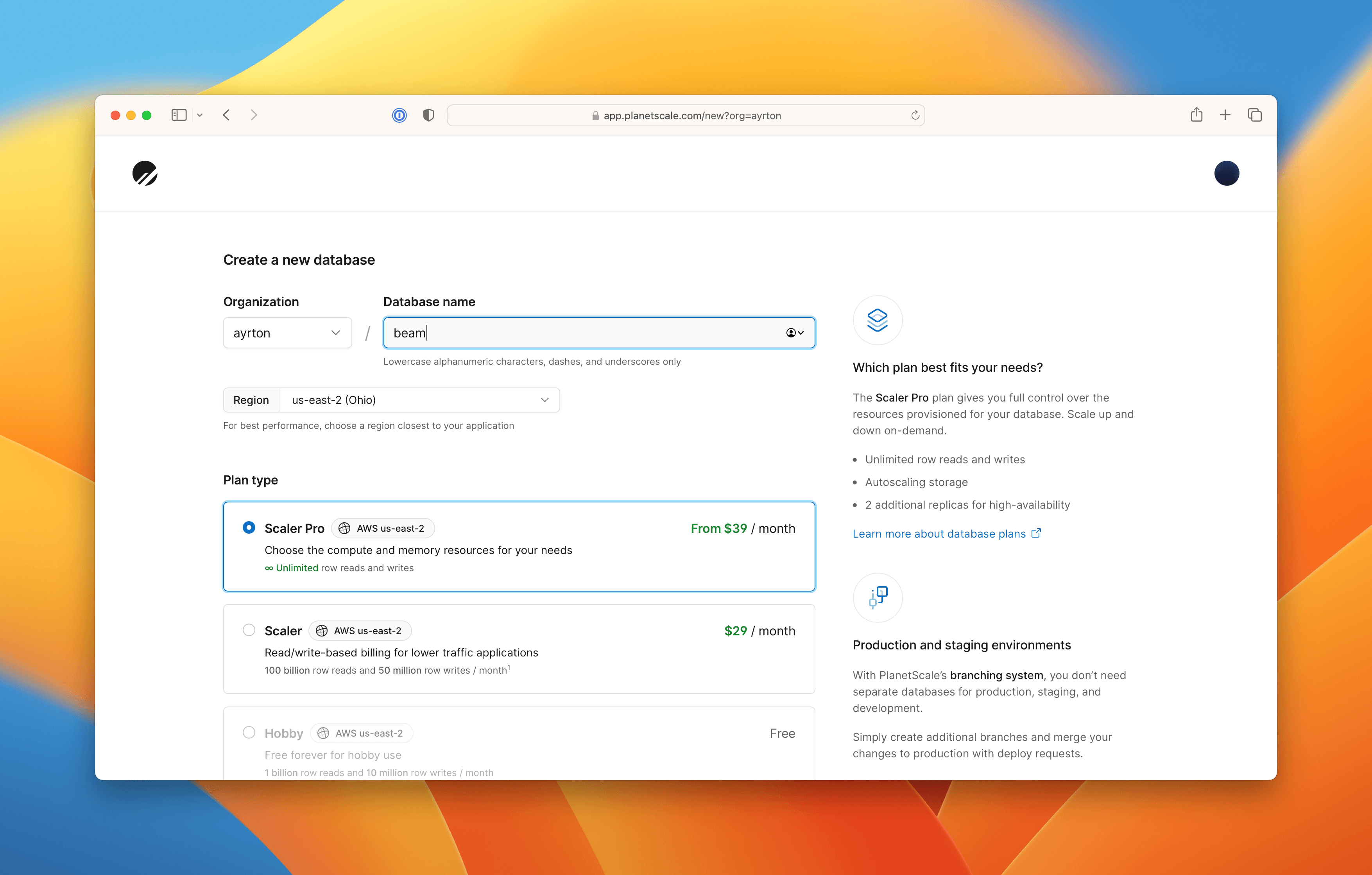This screenshot has height=875, width=1372.
Task: Select the Hobby plan radio button
Action: coord(249,732)
